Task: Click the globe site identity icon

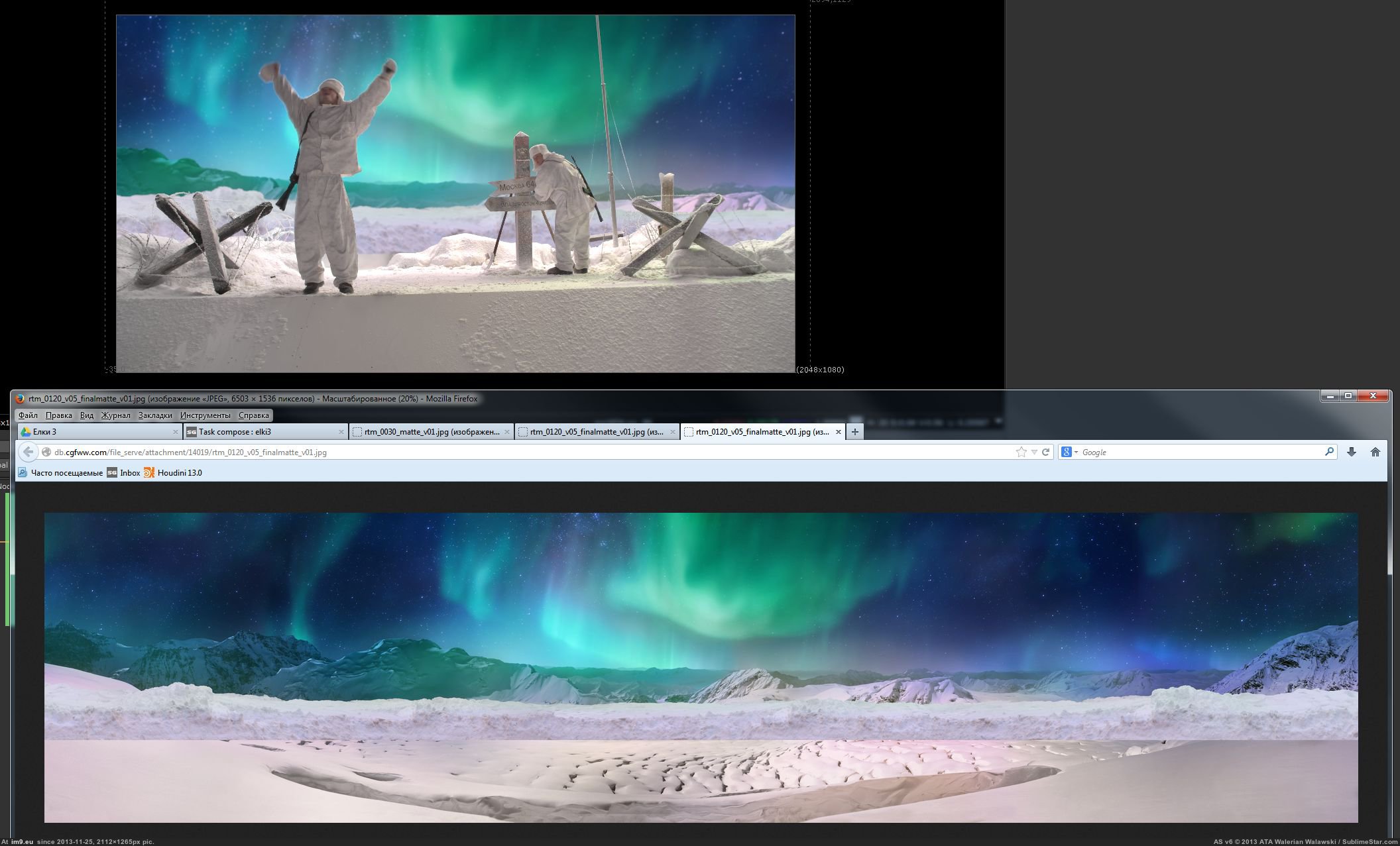Action: click(46, 452)
